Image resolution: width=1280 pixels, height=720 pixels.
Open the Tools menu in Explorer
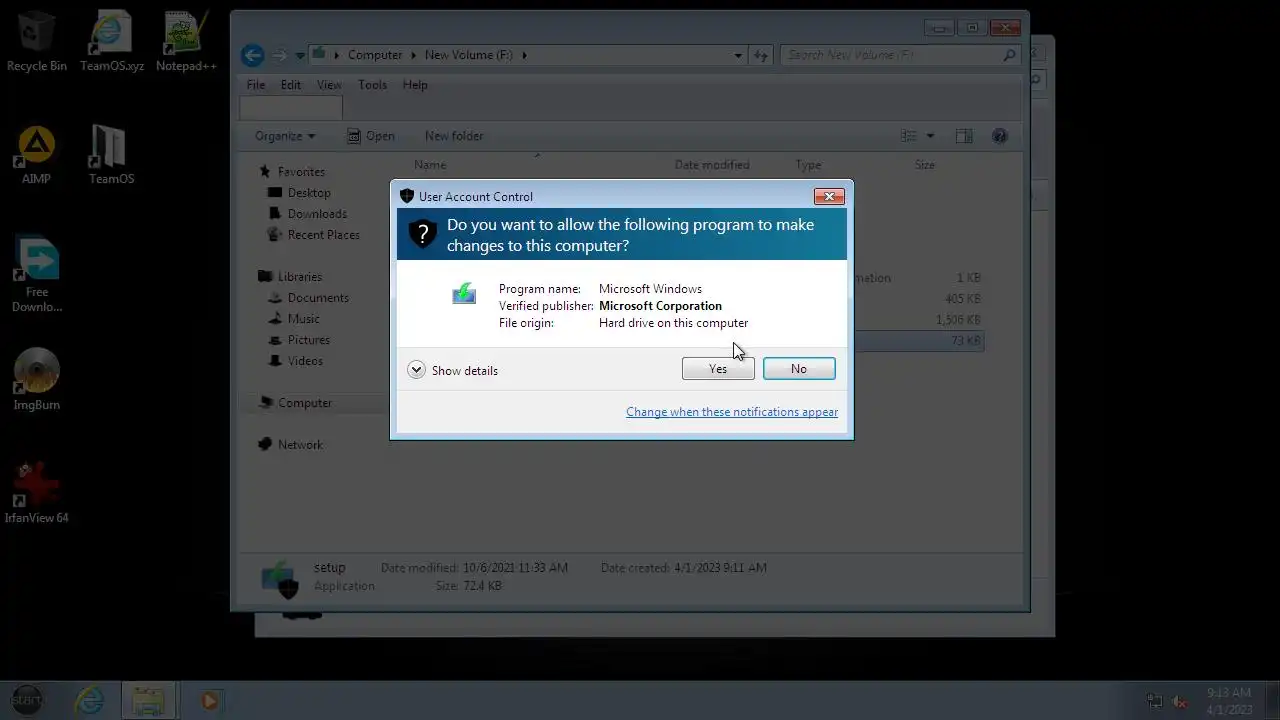(x=372, y=85)
